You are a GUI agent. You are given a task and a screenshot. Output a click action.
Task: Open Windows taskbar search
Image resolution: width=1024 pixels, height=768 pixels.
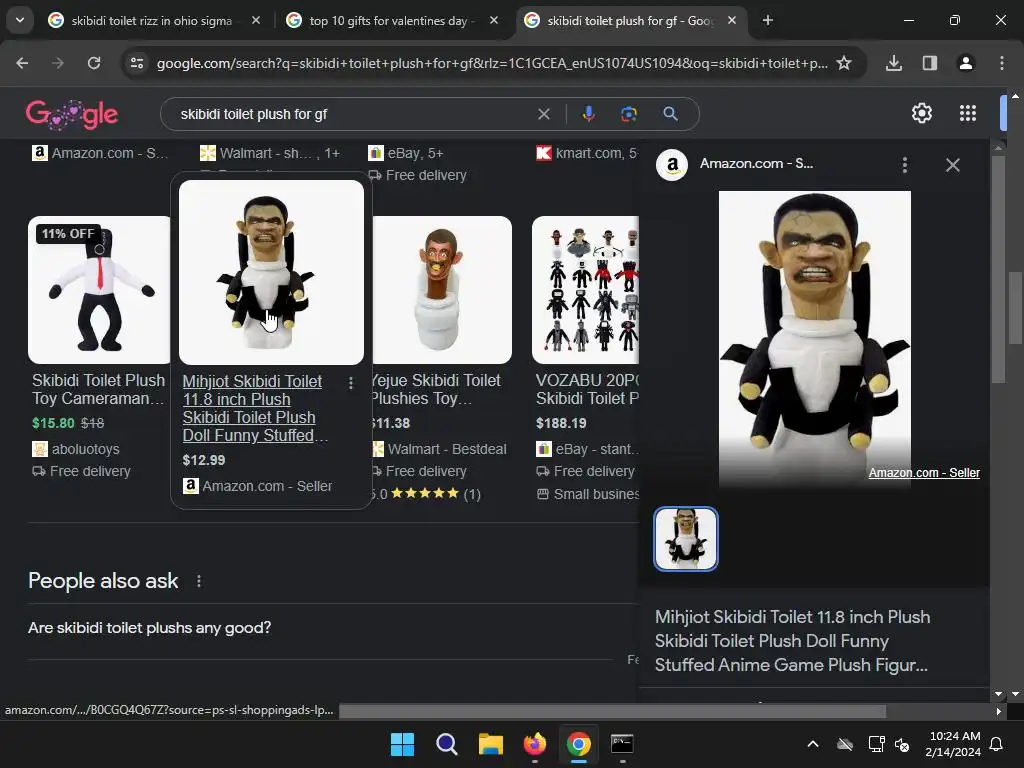pyautogui.click(x=447, y=744)
